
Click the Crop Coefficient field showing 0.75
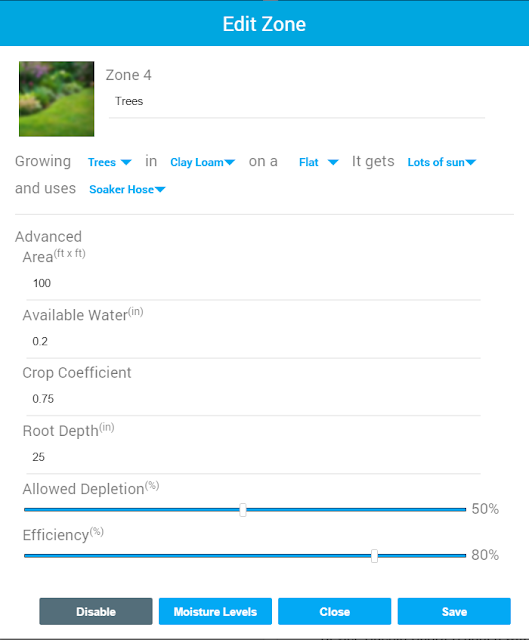(x=253, y=399)
